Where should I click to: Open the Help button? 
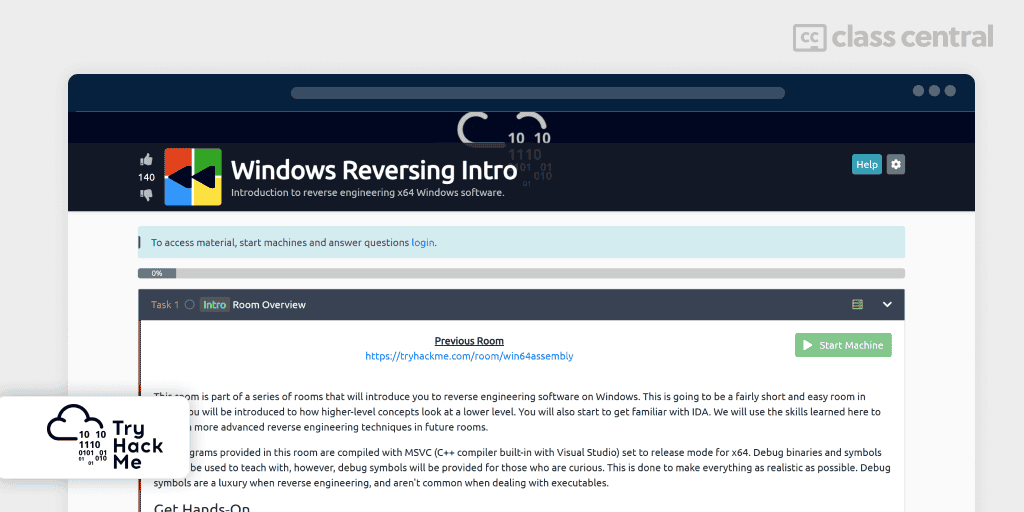pyautogui.click(x=867, y=165)
